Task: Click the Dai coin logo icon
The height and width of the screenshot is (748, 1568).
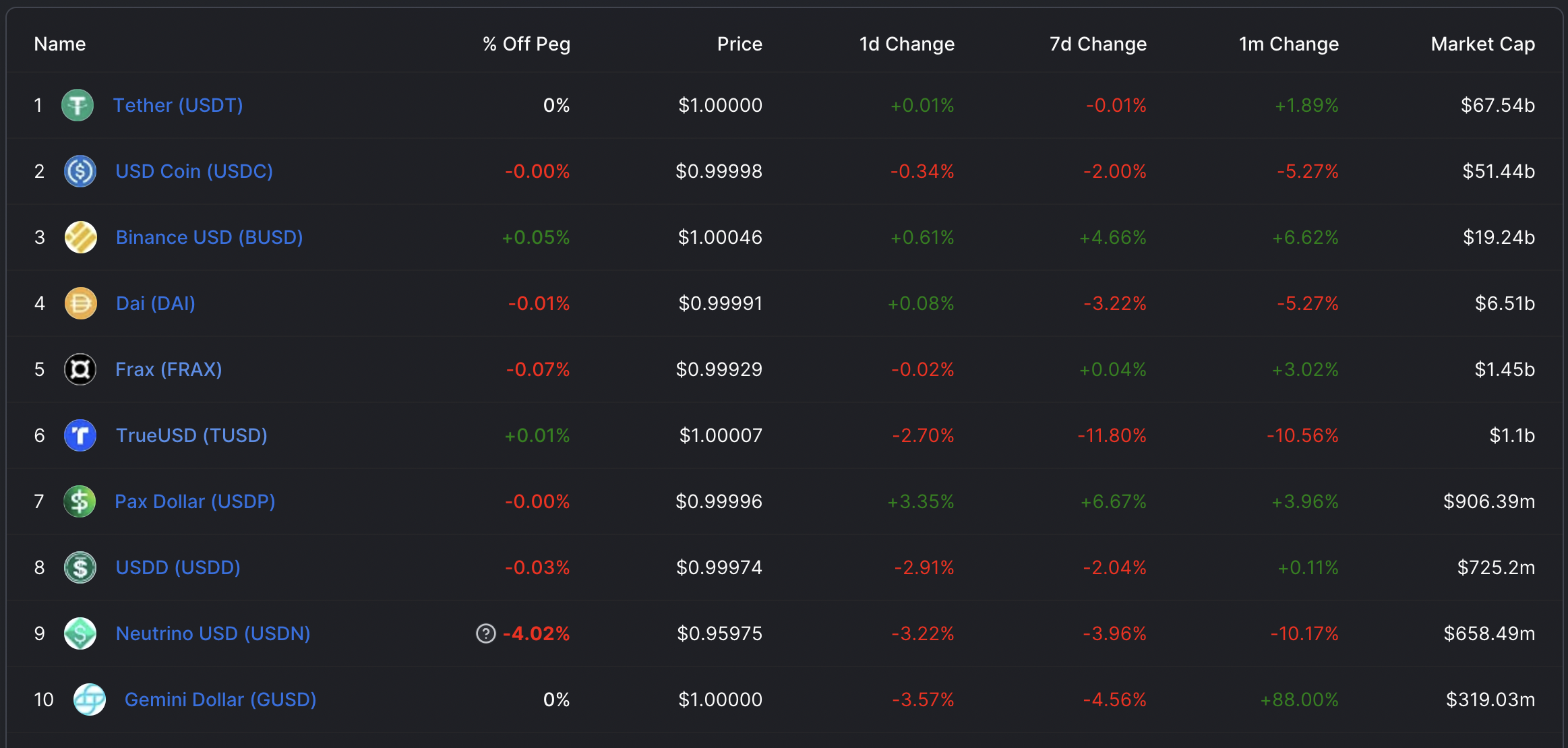Action: click(80, 303)
